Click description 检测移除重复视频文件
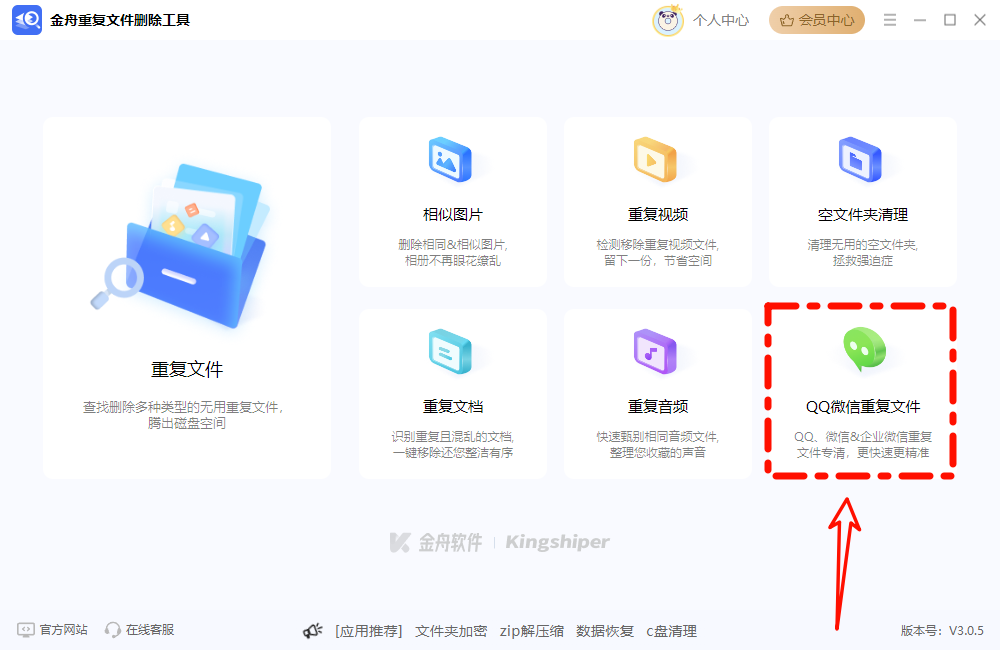This screenshot has width=1000, height=650. point(658,244)
